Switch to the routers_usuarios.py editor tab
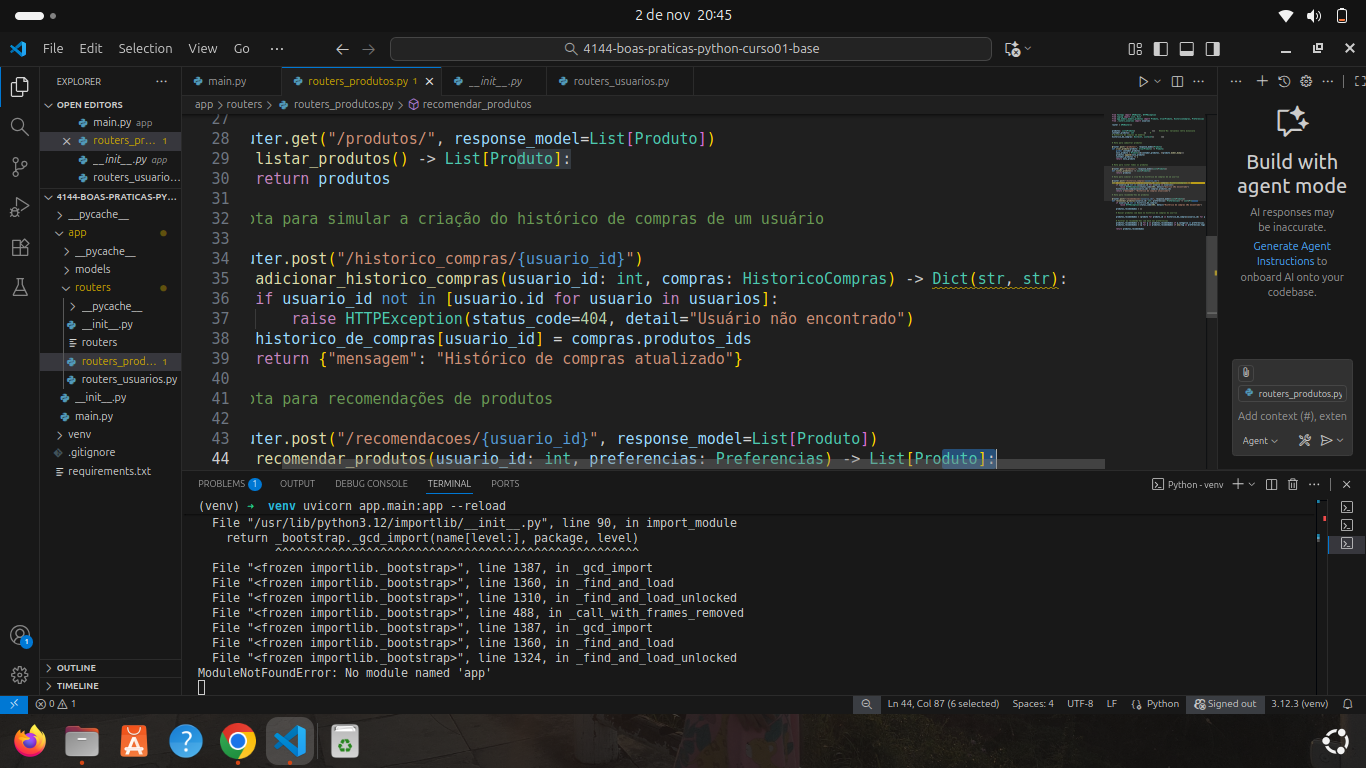Image resolution: width=1366 pixels, height=768 pixels. tap(620, 81)
